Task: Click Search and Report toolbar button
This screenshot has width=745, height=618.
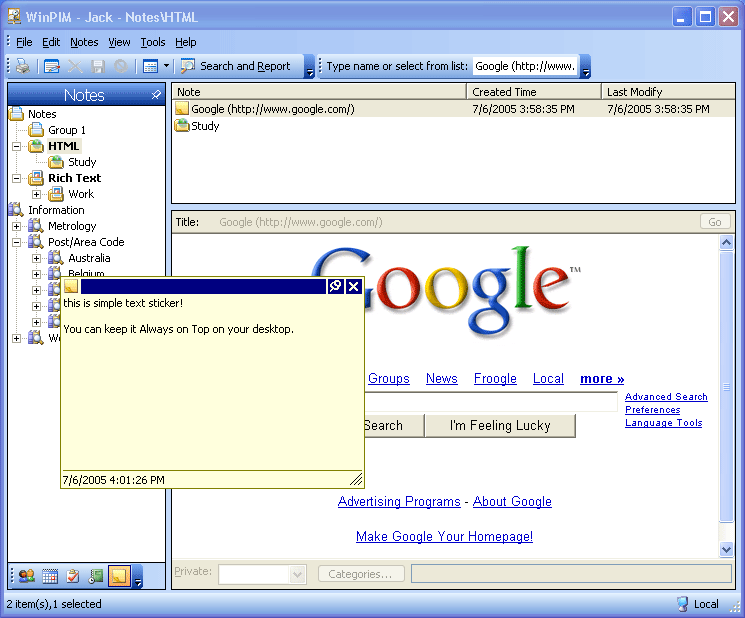Action: (x=236, y=66)
